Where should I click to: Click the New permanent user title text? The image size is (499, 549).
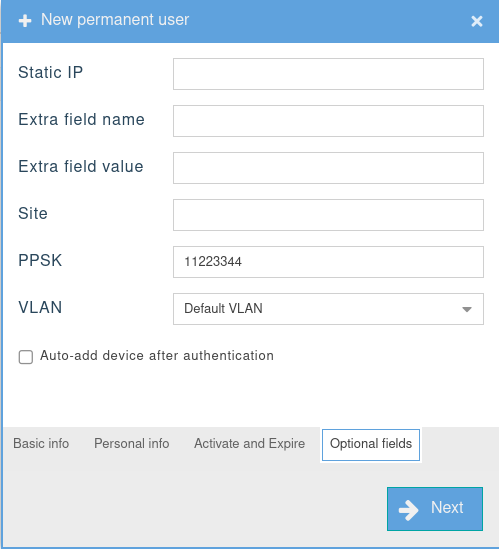tap(115, 20)
